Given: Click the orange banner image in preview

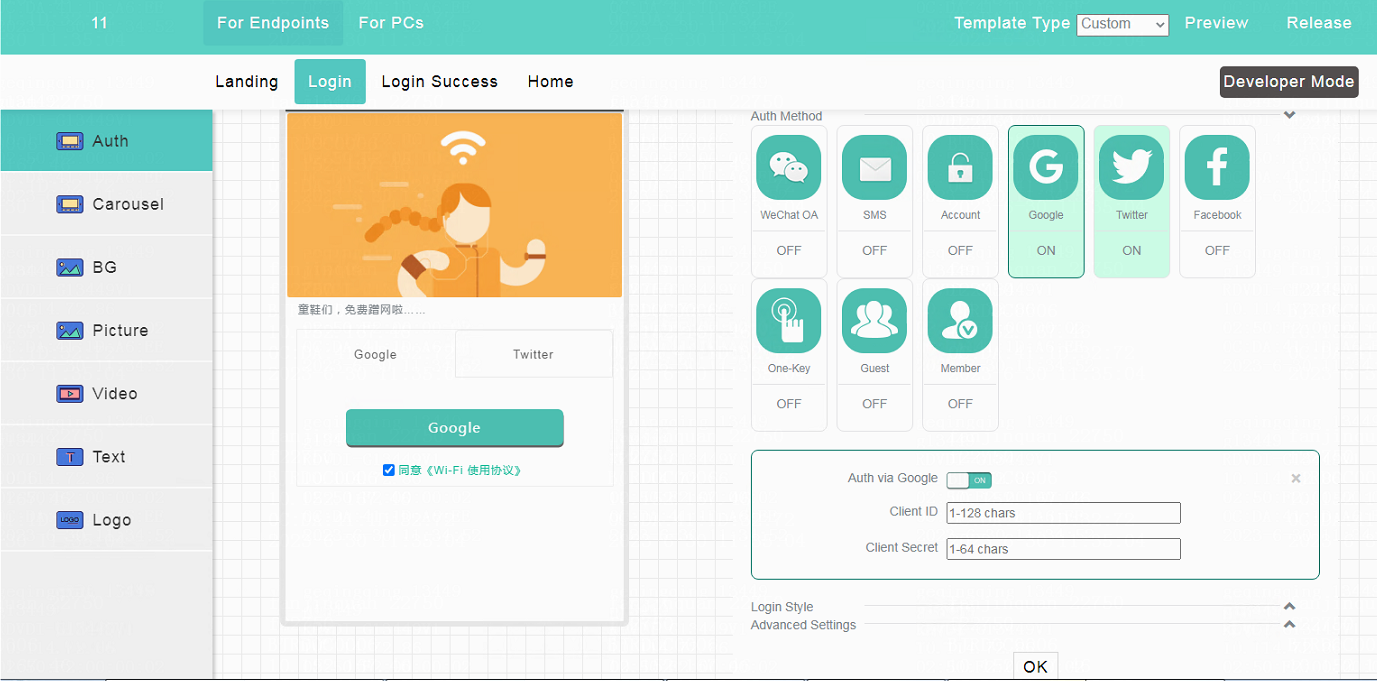Looking at the screenshot, I should [455, 205].
